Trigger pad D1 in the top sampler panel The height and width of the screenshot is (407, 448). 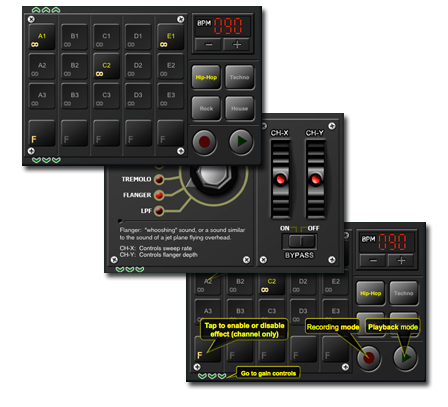point(138,37)
